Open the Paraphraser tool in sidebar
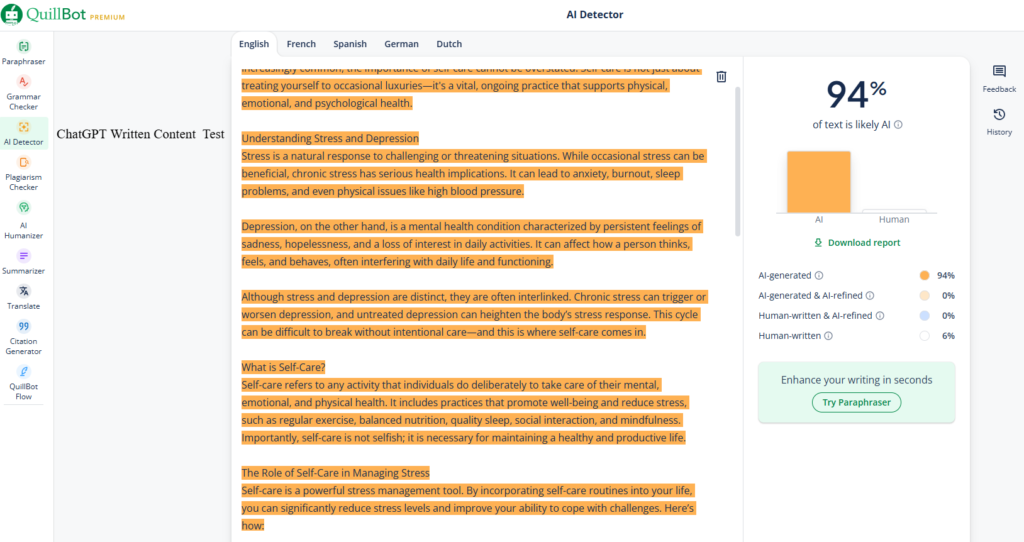 [x=24, y=52]
